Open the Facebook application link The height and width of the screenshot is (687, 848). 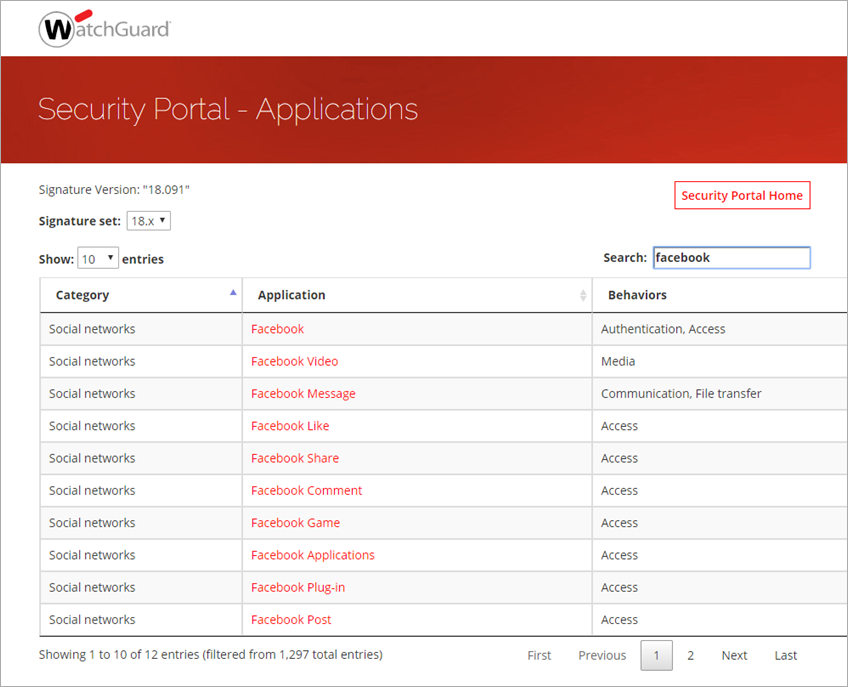pyautogui.click(x=277, y=328)
